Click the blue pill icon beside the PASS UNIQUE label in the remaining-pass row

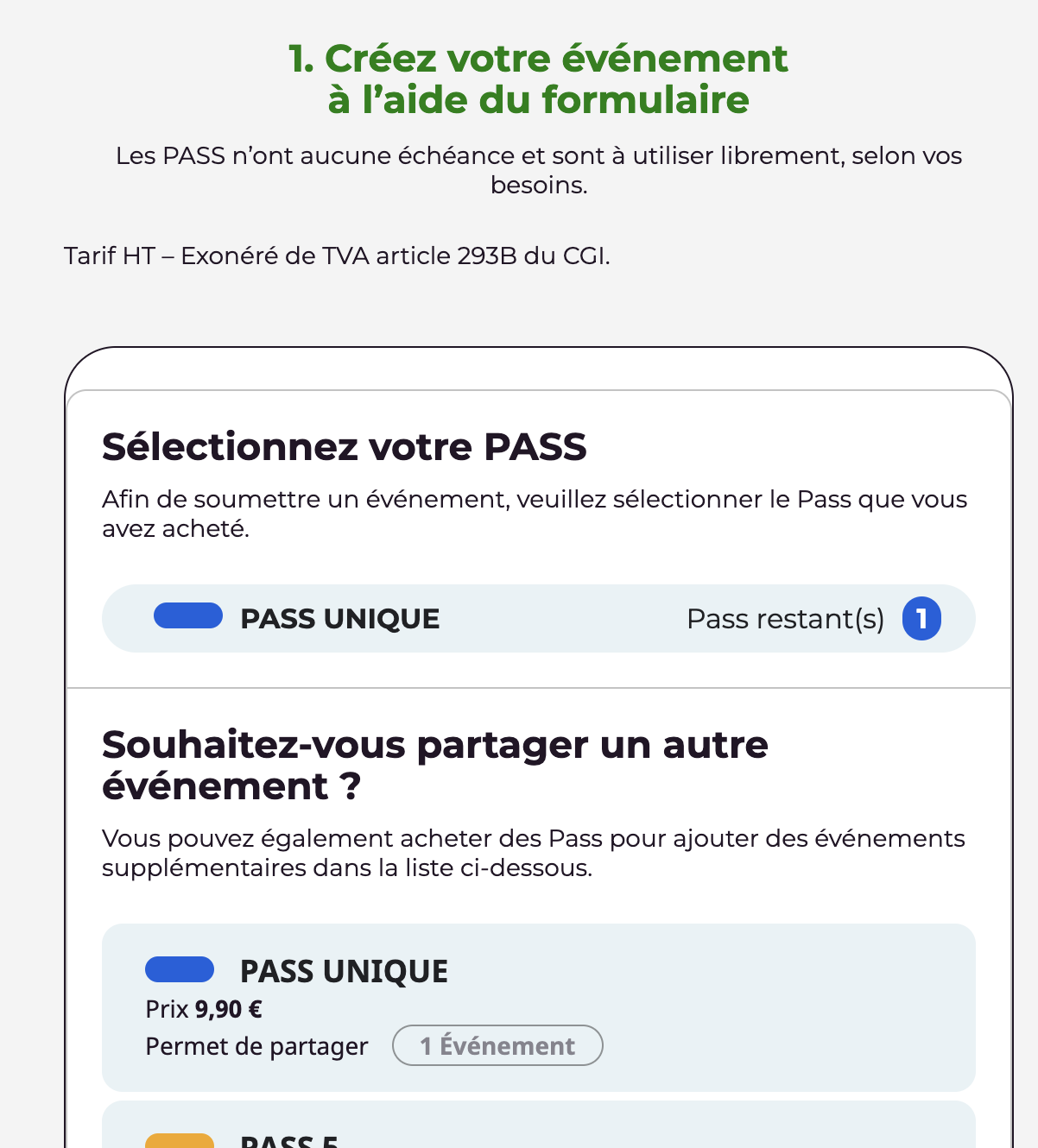pyautogui.click(x=188, y=615)
